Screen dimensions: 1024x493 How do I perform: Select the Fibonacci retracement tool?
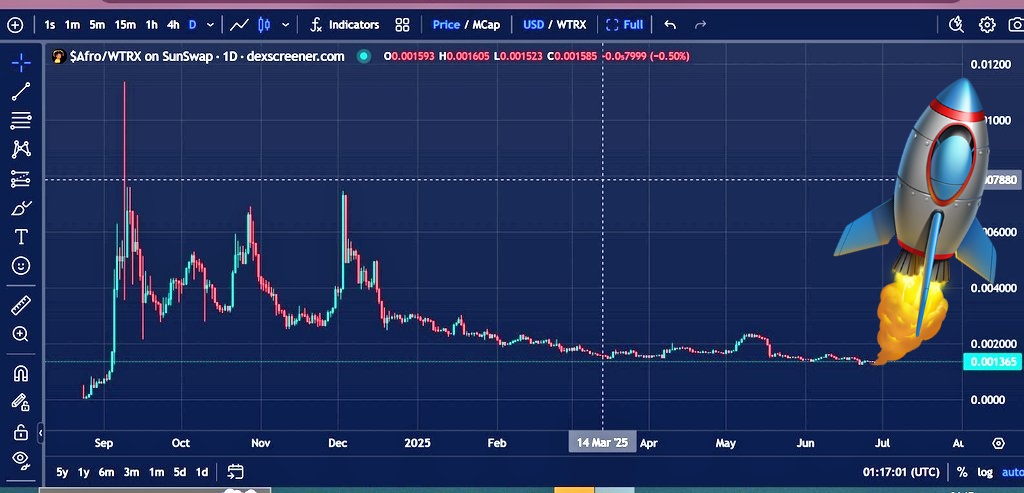[21, 121]
